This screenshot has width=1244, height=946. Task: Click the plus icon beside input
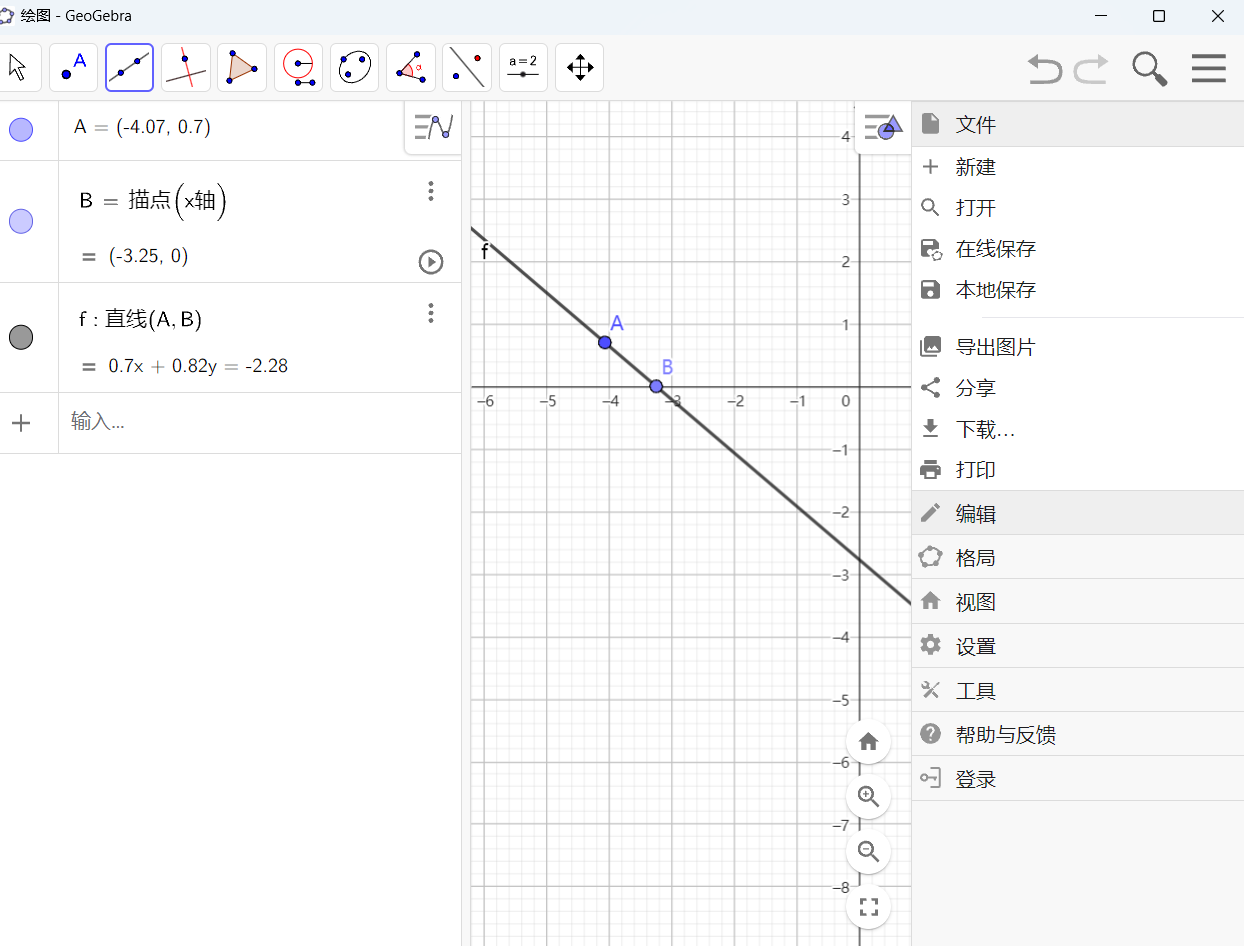(x=21, y=422)
